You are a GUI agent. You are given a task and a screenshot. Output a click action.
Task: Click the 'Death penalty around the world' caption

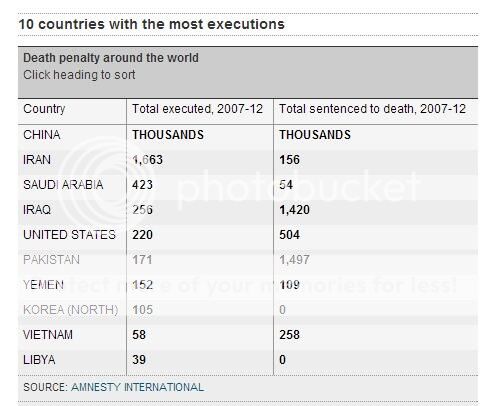[111, 58]
